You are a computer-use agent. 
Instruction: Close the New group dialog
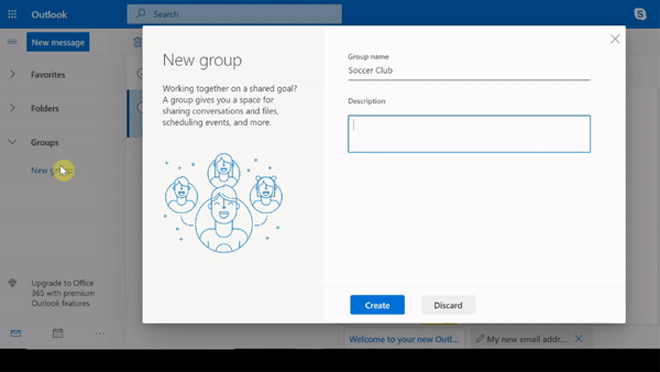[x=615, y=39]
